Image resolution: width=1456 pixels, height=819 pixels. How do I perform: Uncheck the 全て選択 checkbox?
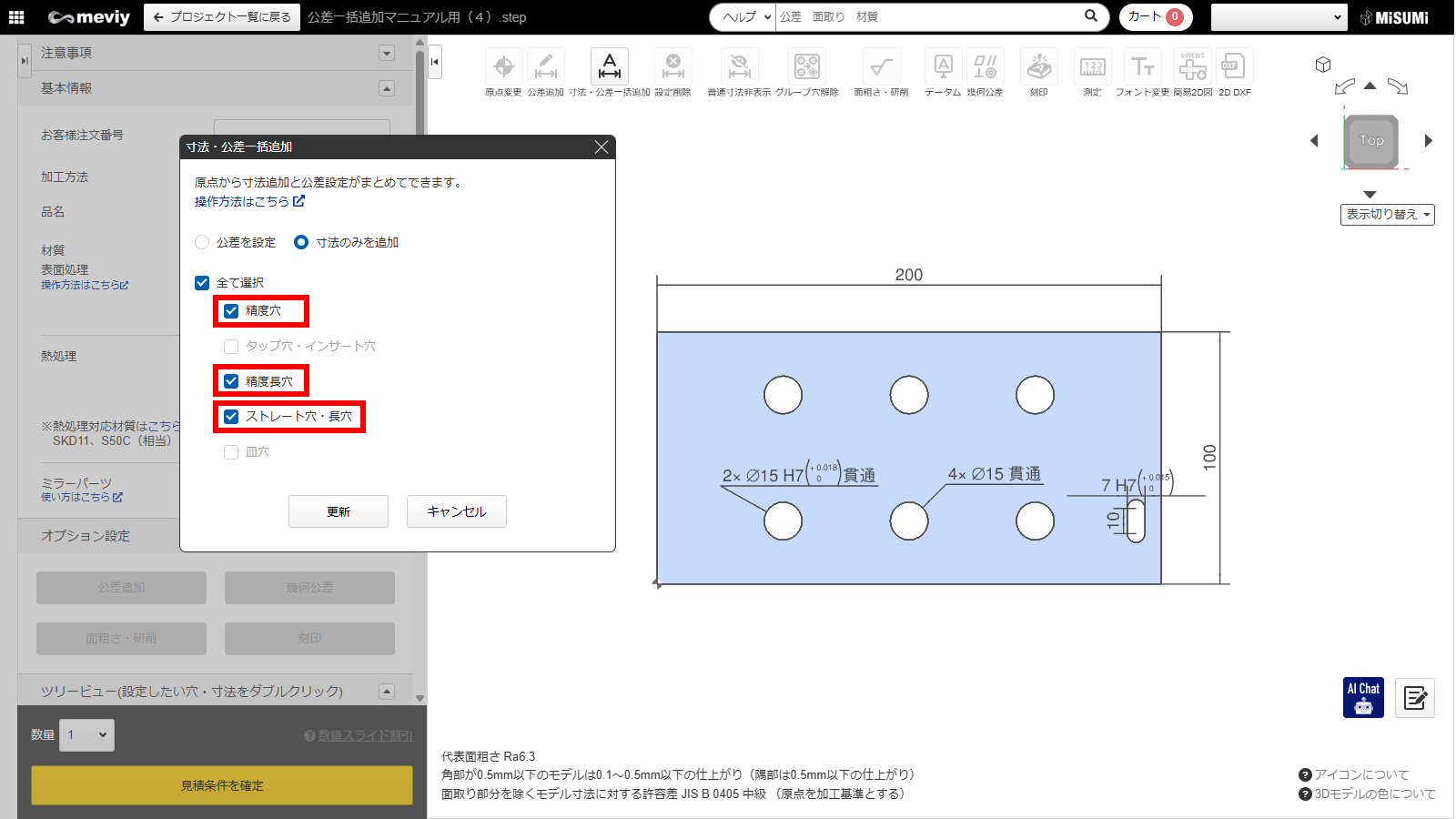[202, 283]
